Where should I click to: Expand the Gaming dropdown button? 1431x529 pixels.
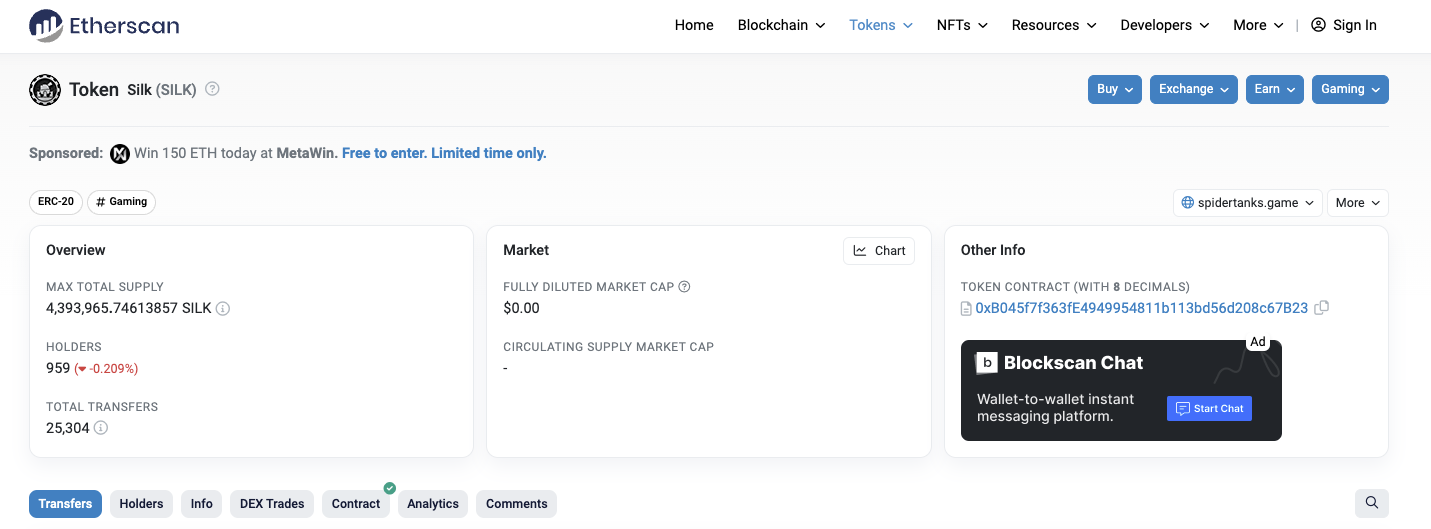[1350, 89]
